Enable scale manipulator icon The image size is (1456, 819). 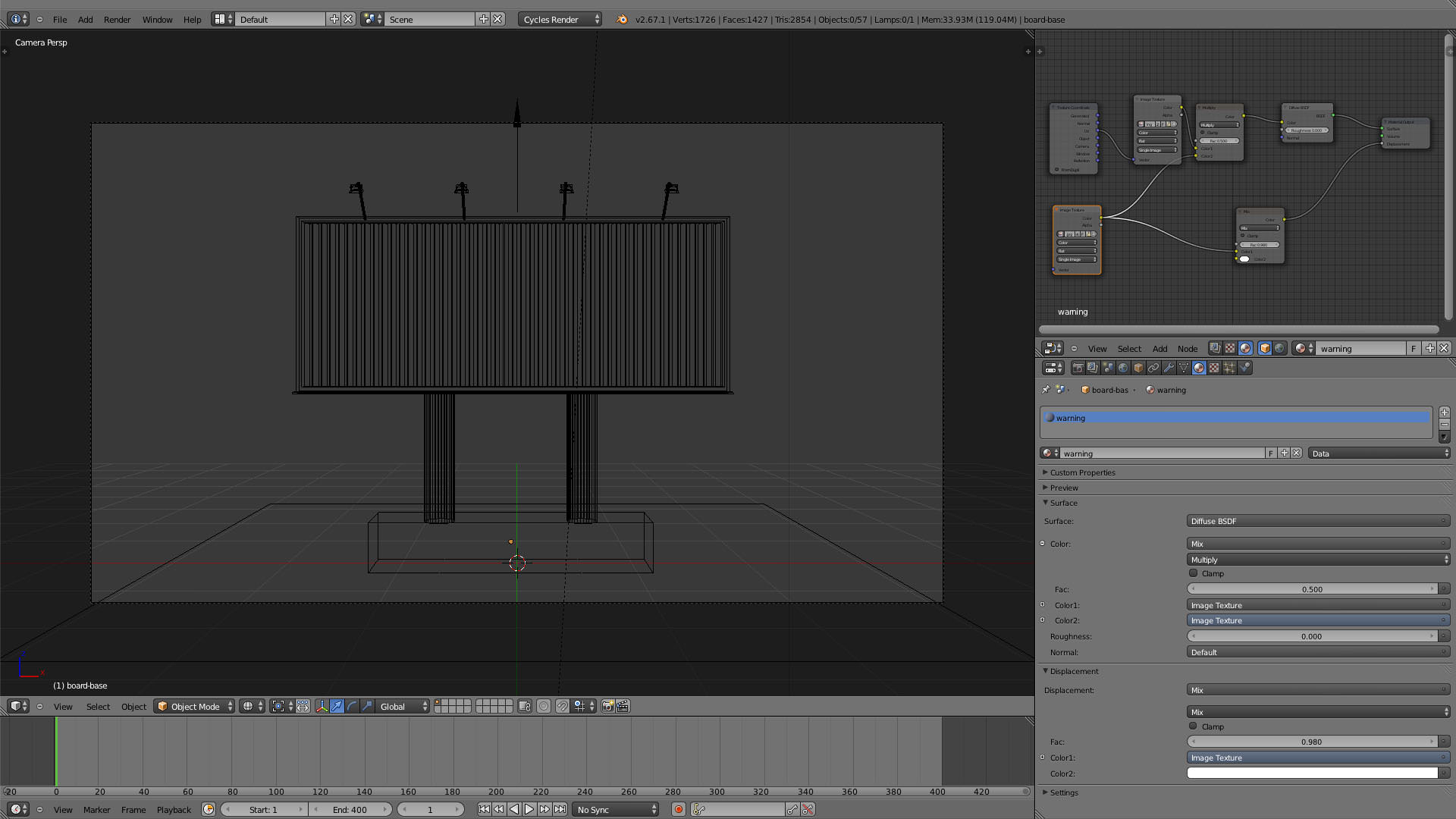pyautogui.click(x=368, y=706)
